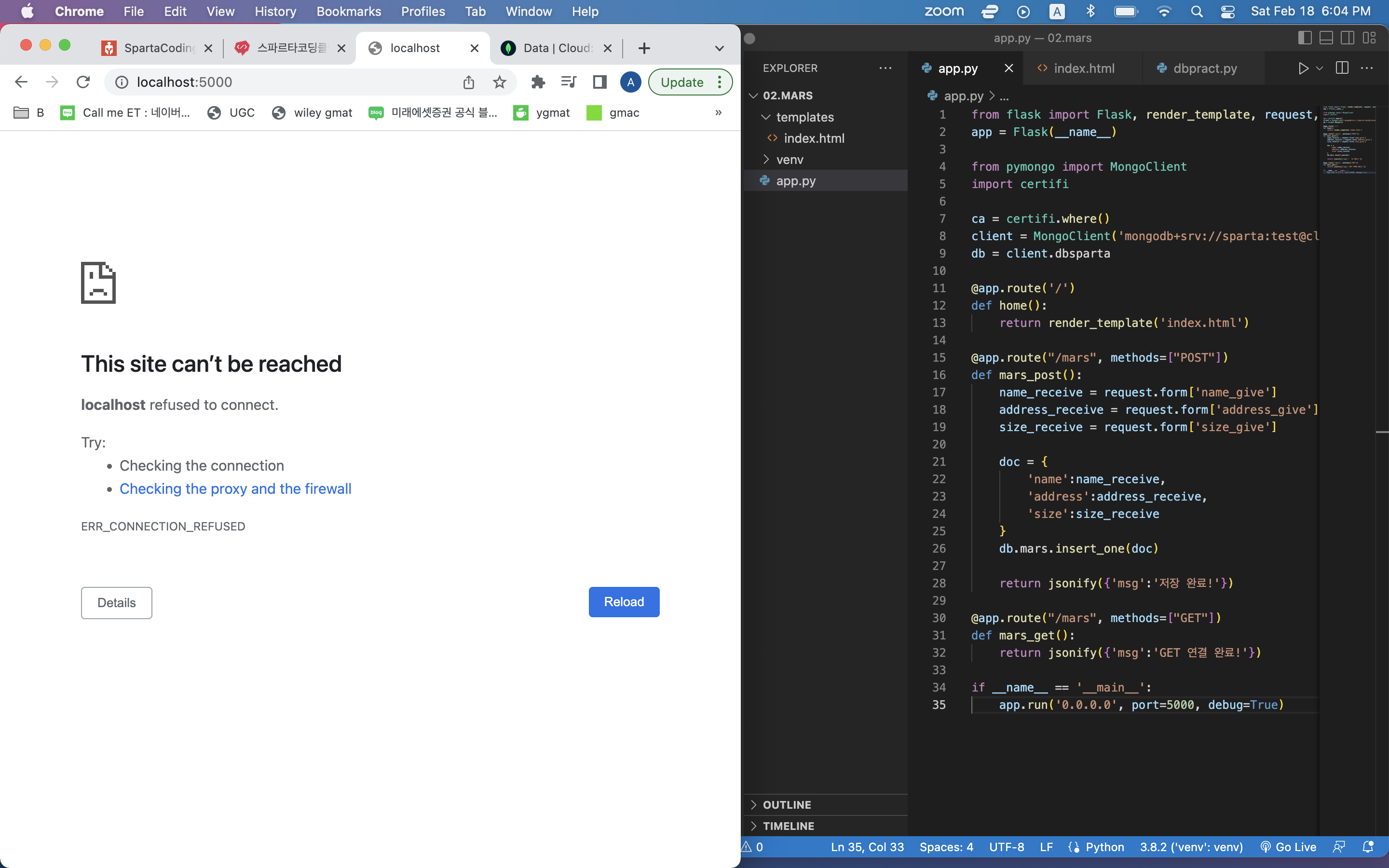Switch to index.html editor tab
This screenshot has height=868, width=1389.
pyautogui.click(x=1083, y=68)
